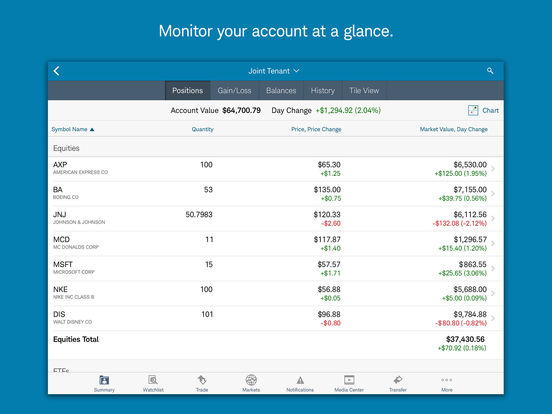Screen dimensions: 552x414
Task: Sort by Quantity column header
Action: click(202, 129)
